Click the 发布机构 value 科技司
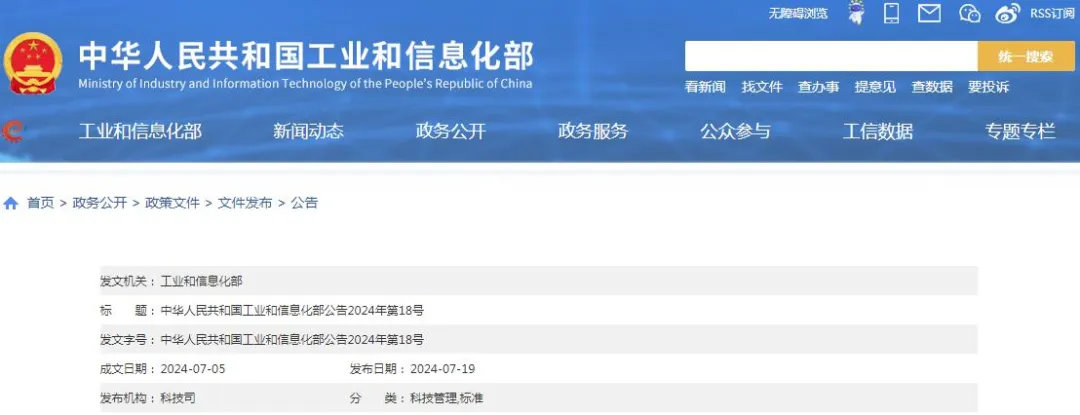The width and height of the screenshot is (1080, 415). tap(178, 398)
